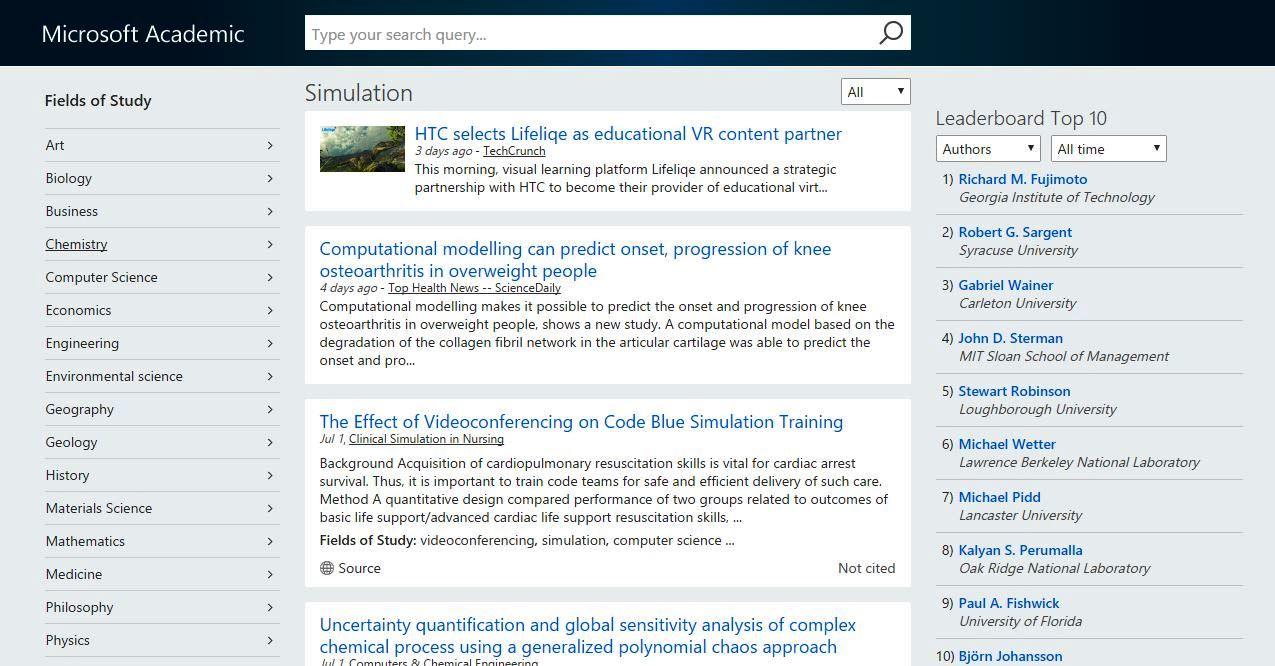Click the chevron beside Geography
Screen dimensions: 1275x666
coord(270,409)
